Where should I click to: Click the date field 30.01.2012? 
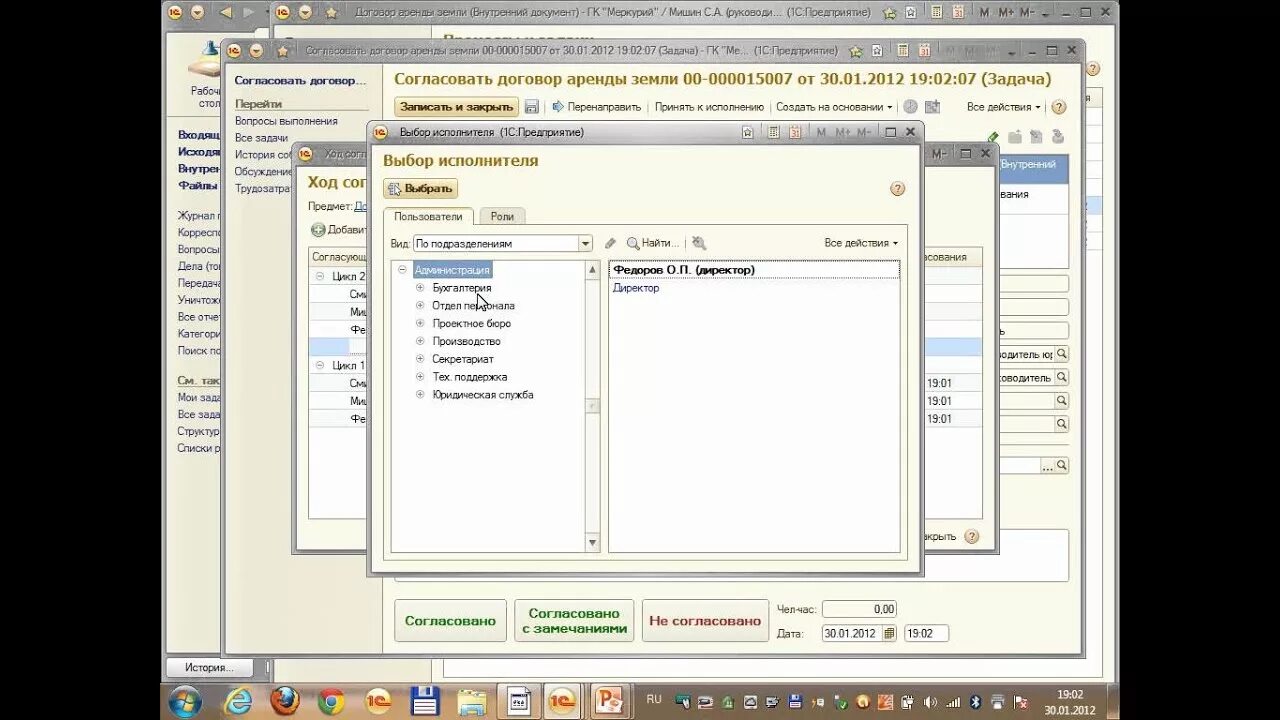point(852,633)
